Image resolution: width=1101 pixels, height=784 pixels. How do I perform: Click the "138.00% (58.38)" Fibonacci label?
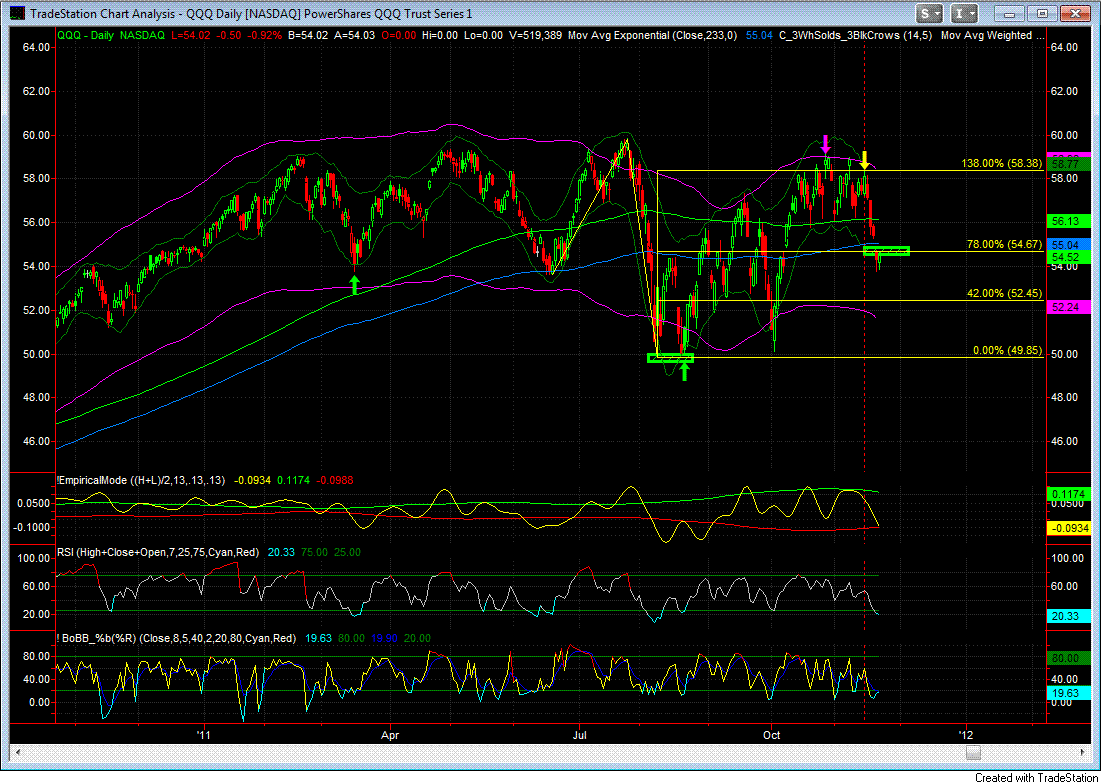coord(1001,163)
